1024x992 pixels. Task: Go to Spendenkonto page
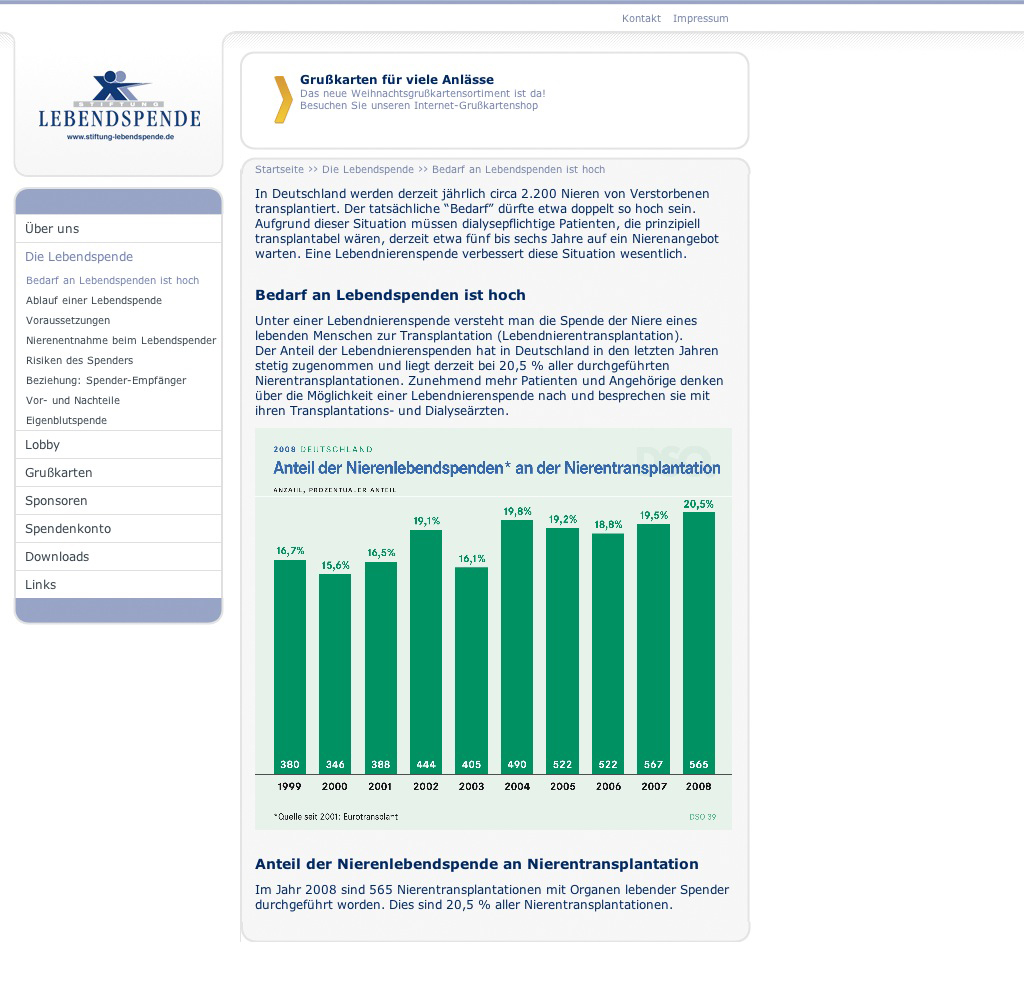tap(118, 529)
